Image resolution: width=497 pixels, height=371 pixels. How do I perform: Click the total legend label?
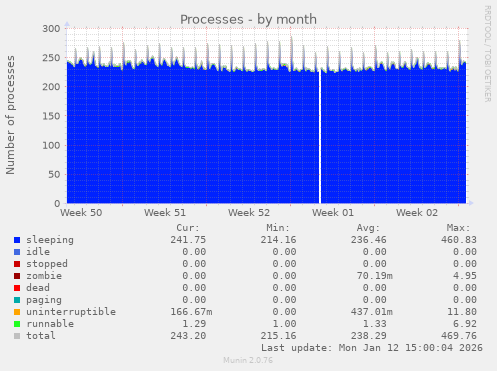[x=41, y=336]
